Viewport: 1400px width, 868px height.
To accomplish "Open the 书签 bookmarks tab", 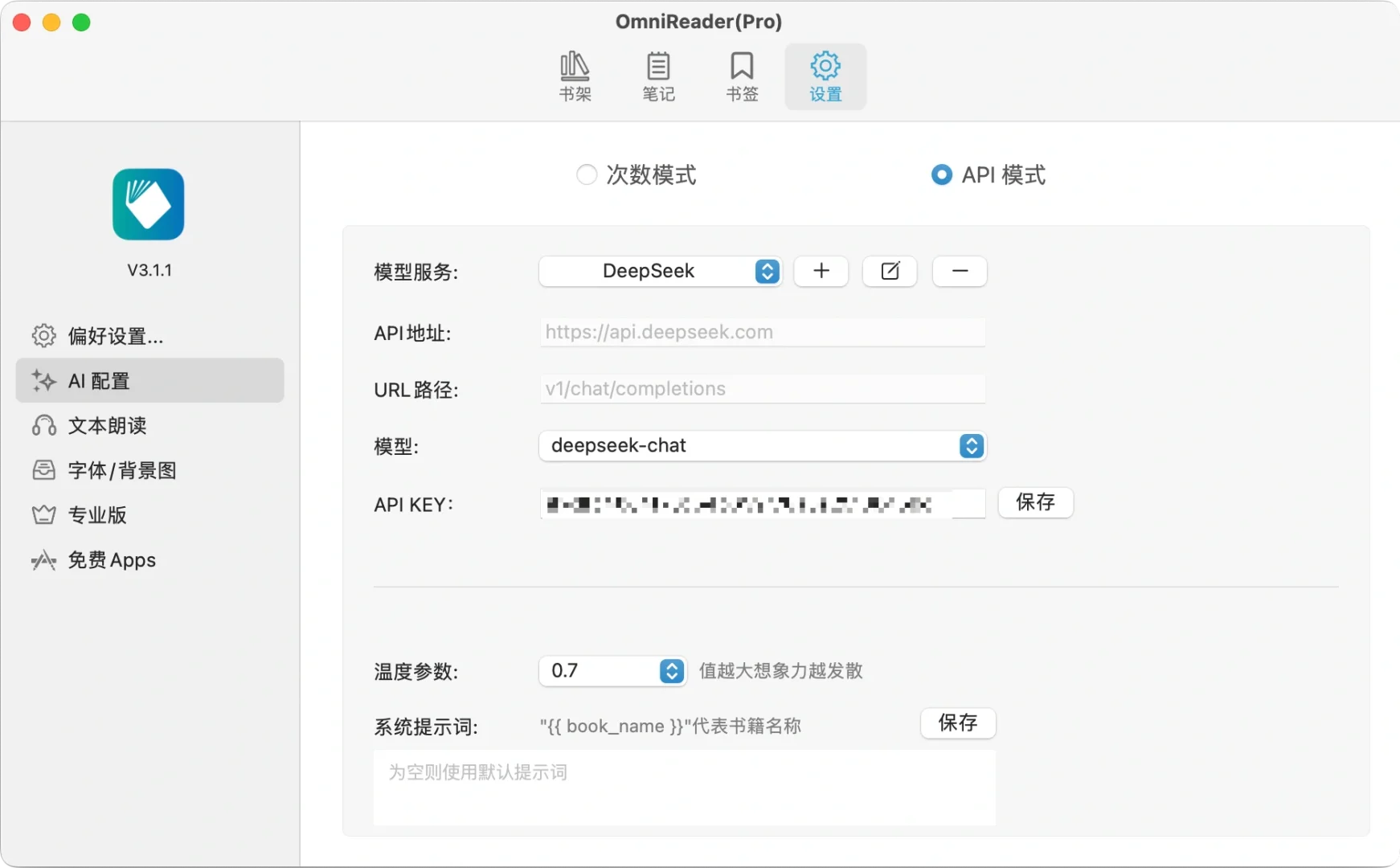I will [x=742, y=76].
